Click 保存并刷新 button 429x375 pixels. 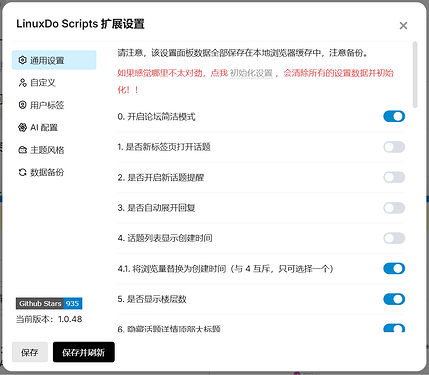tap(84, 352)
